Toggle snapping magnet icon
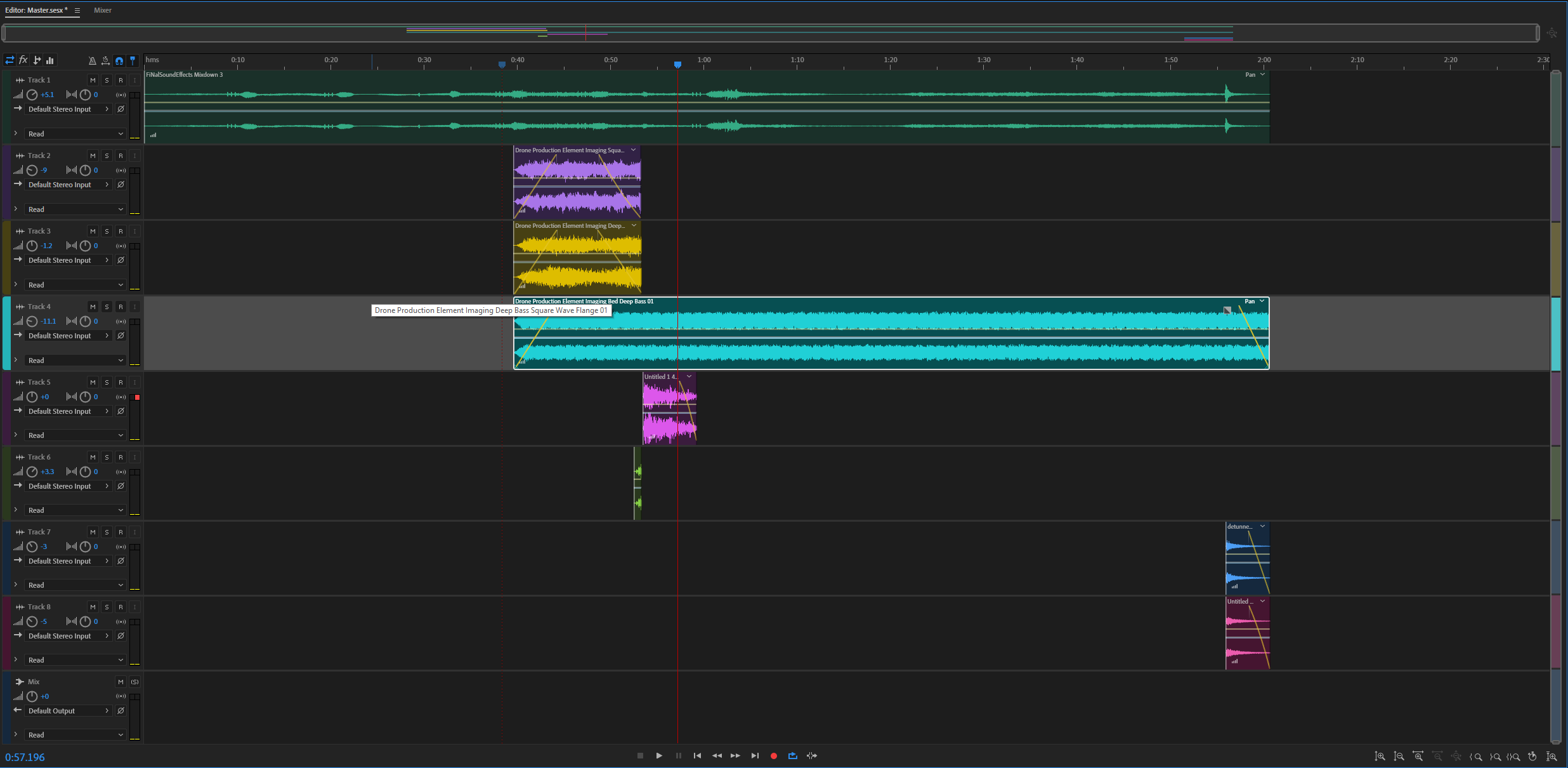Image resolution: width=1568 pixels, height=768 pixels. click(x=119, y=61)
